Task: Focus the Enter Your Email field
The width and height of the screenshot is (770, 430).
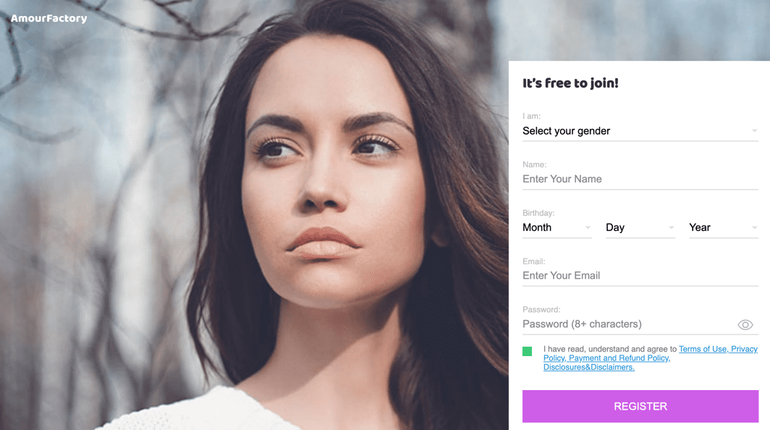Action: coord(640,276)
